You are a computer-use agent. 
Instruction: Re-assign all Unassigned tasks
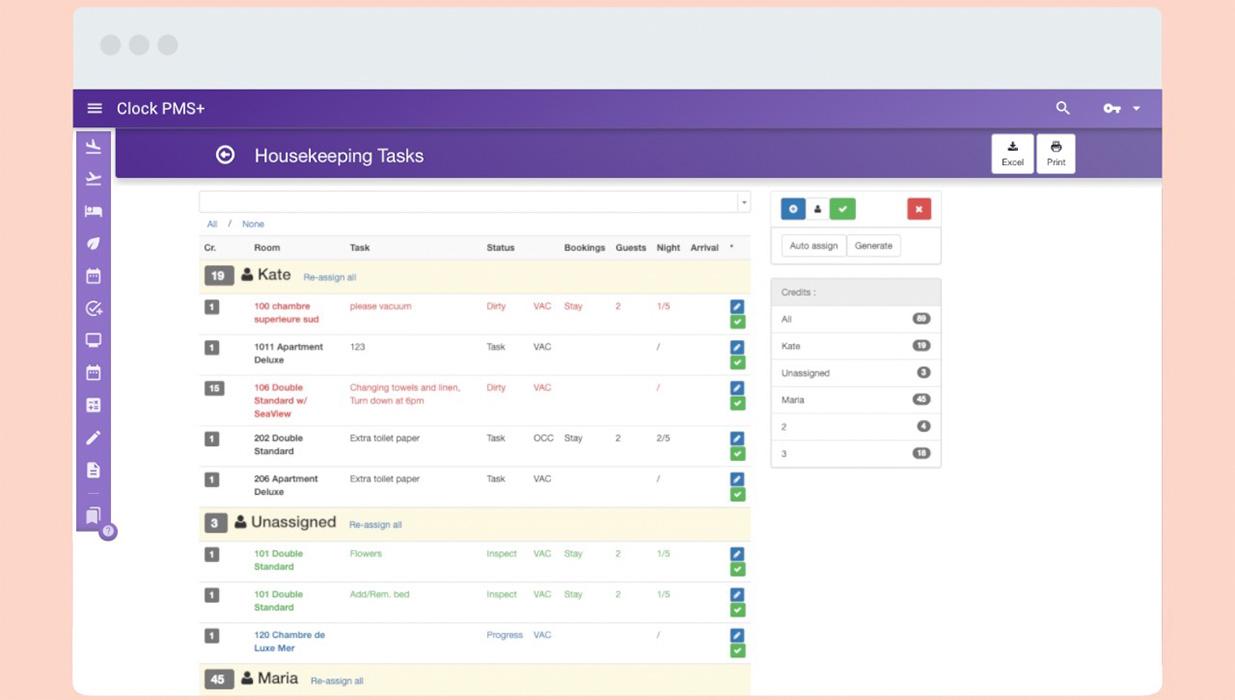point(375,525)
